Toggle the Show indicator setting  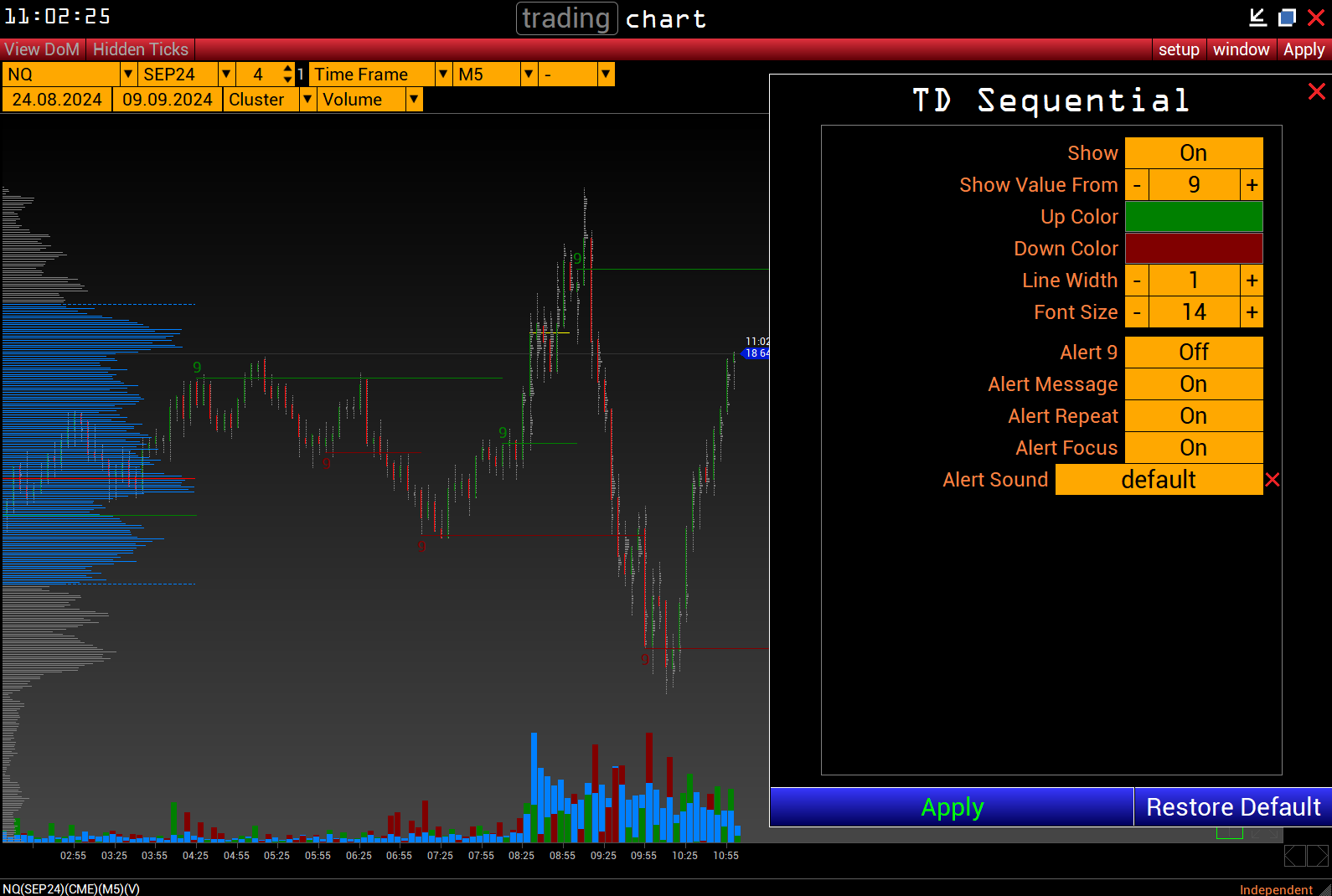pos(1193,153)
